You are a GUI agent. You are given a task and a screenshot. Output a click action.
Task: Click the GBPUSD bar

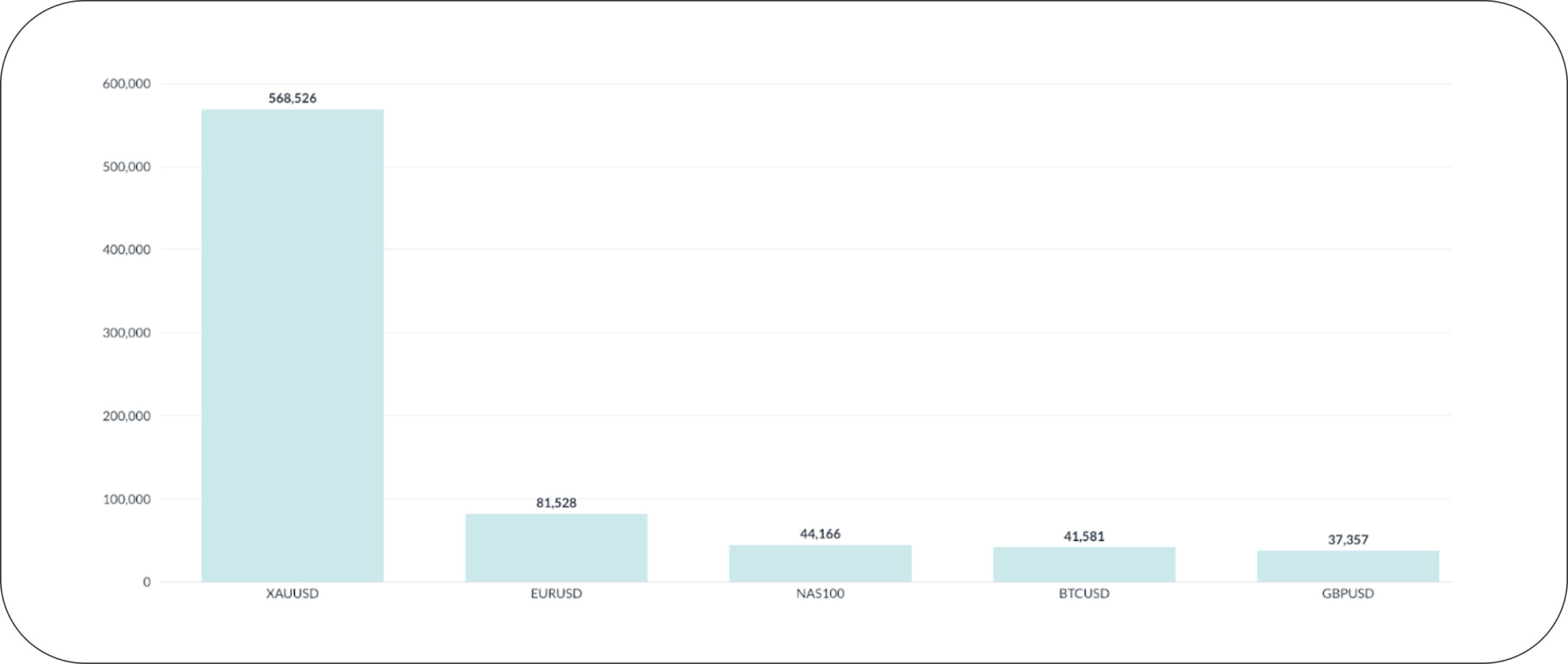1347,566
